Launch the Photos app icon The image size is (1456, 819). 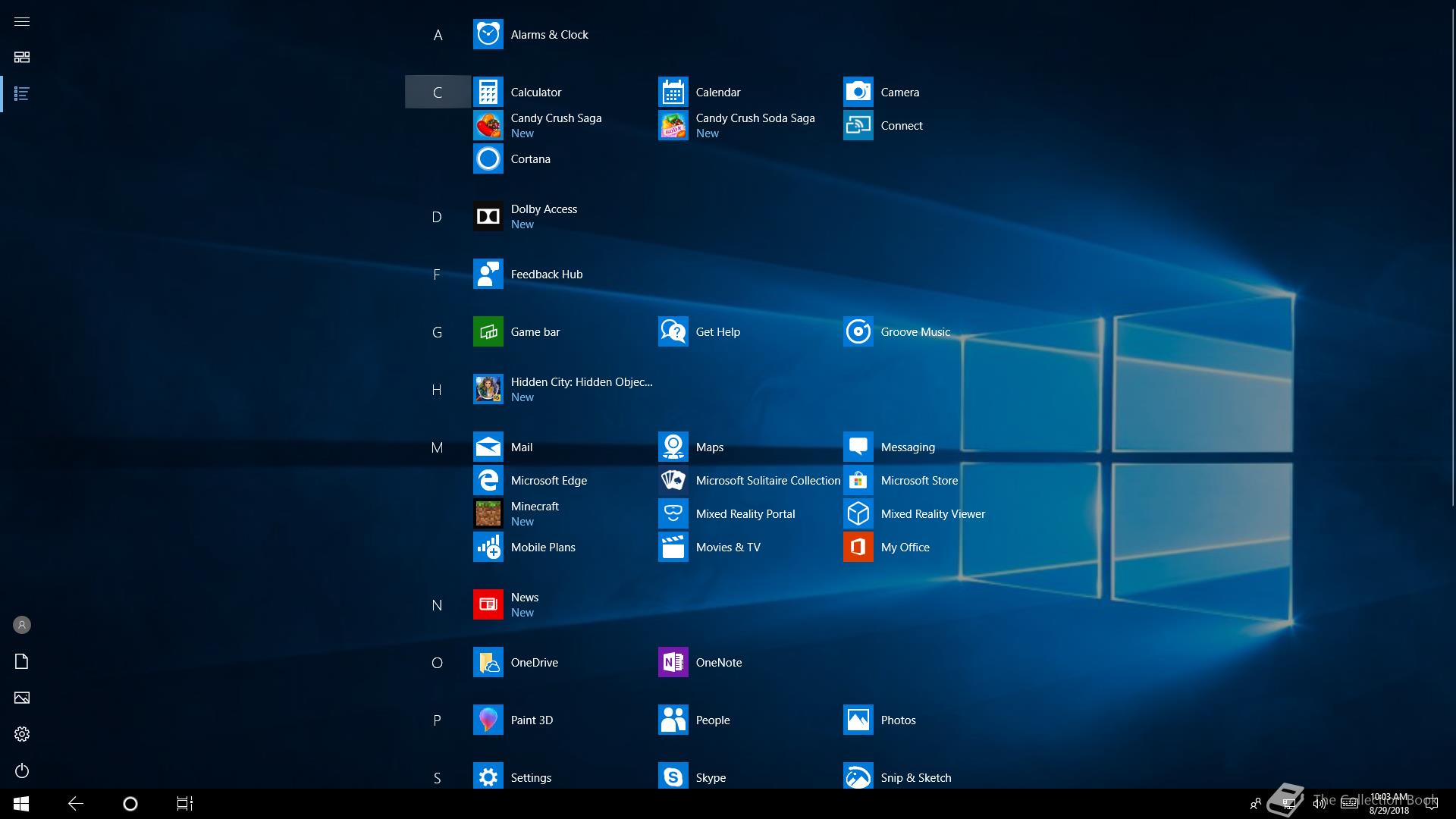[858, 720]
